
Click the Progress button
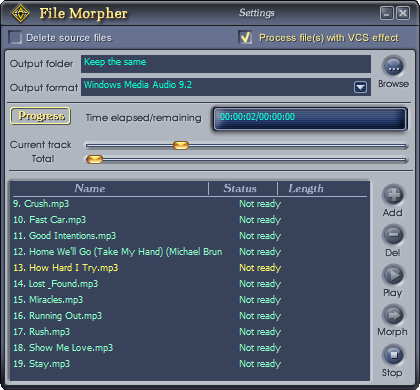coord(40,116)
